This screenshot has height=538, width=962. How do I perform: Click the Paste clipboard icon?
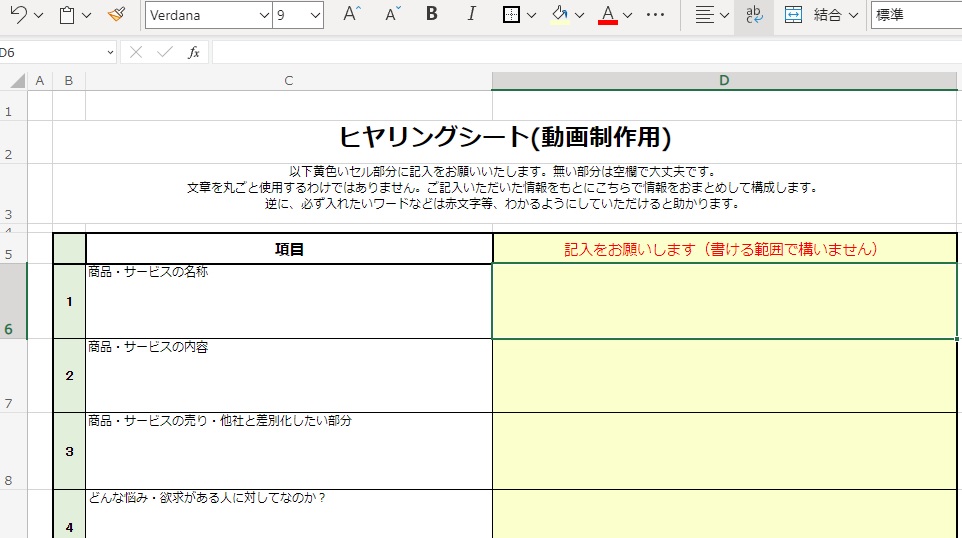pyautogui.click(x=67, y=15)
